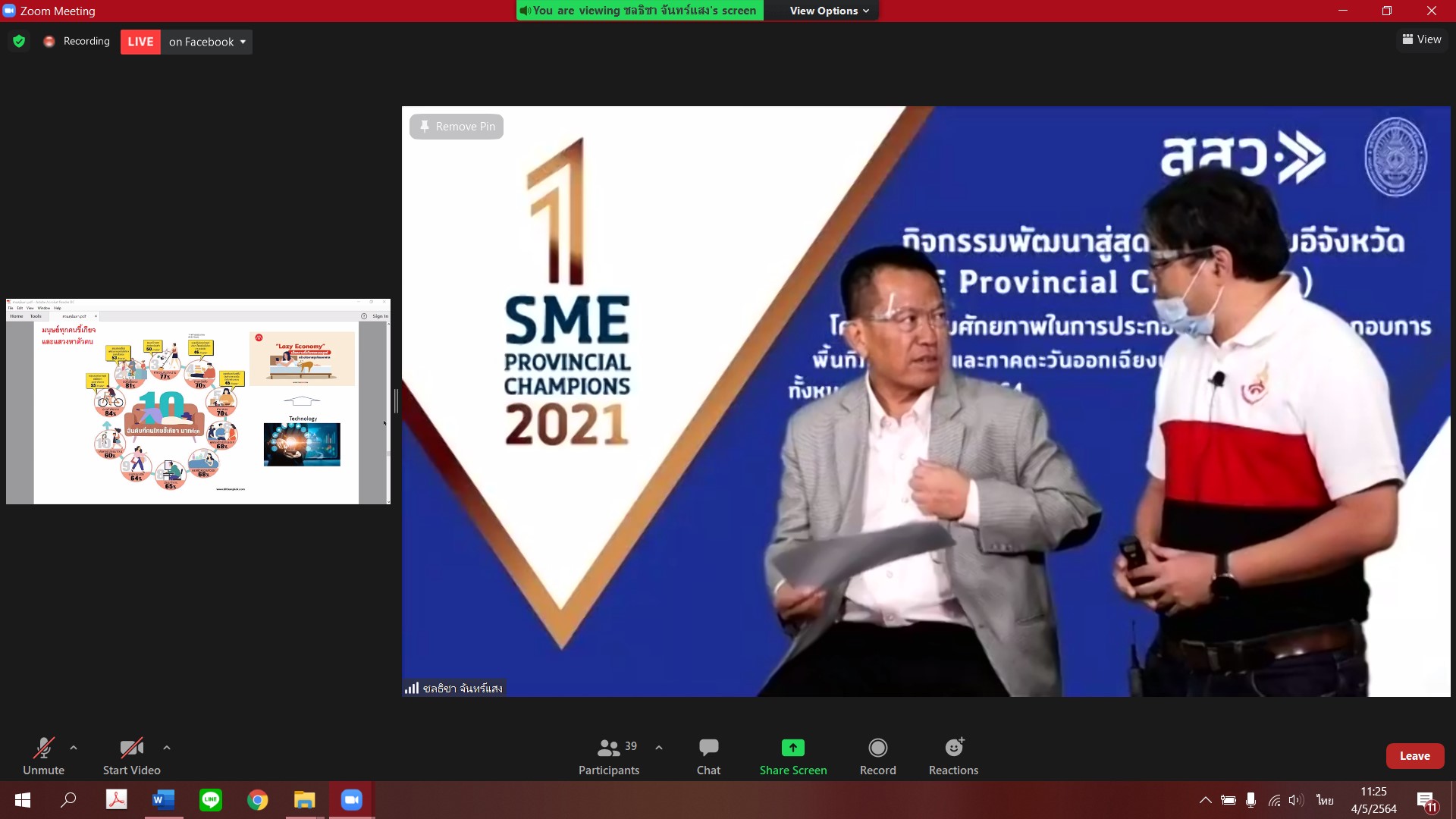
Task: Expand participants options arrow
Action: (x=659, y=748)
